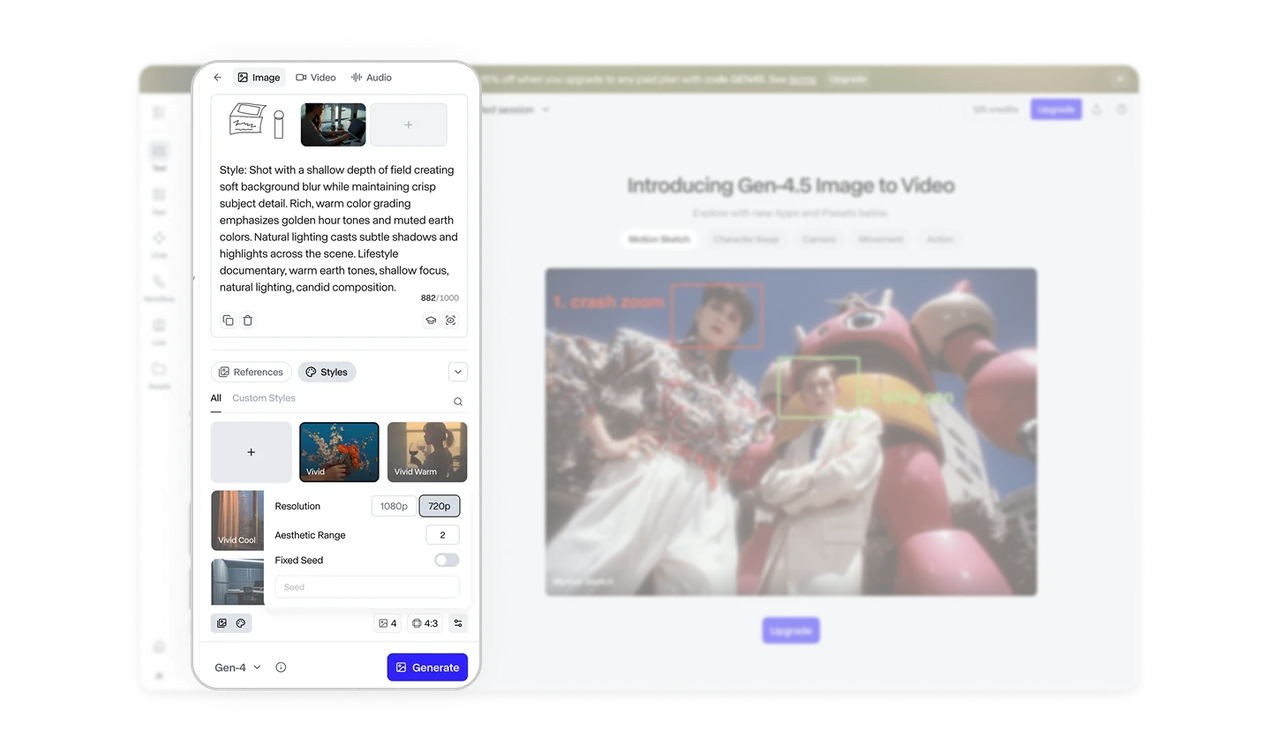The width and height of the screenshot is (1280, 754).
Task: Click the scan frame icon below prompt
Action: 451,320
